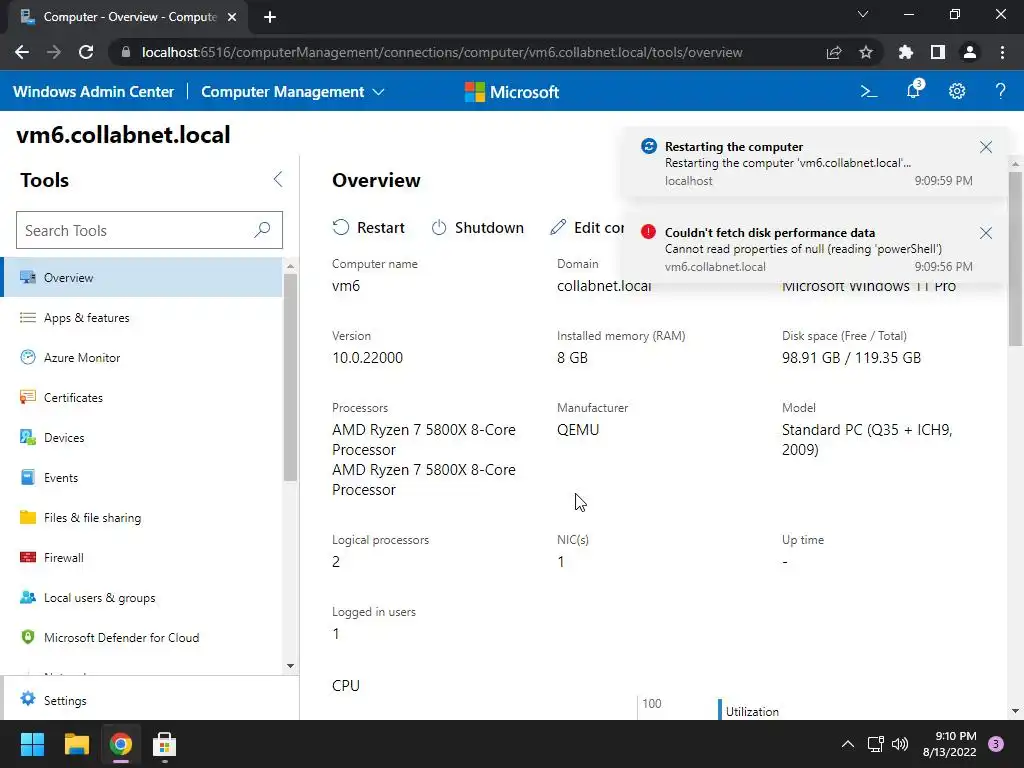Go back with the browser back arrow

[22, 52]
